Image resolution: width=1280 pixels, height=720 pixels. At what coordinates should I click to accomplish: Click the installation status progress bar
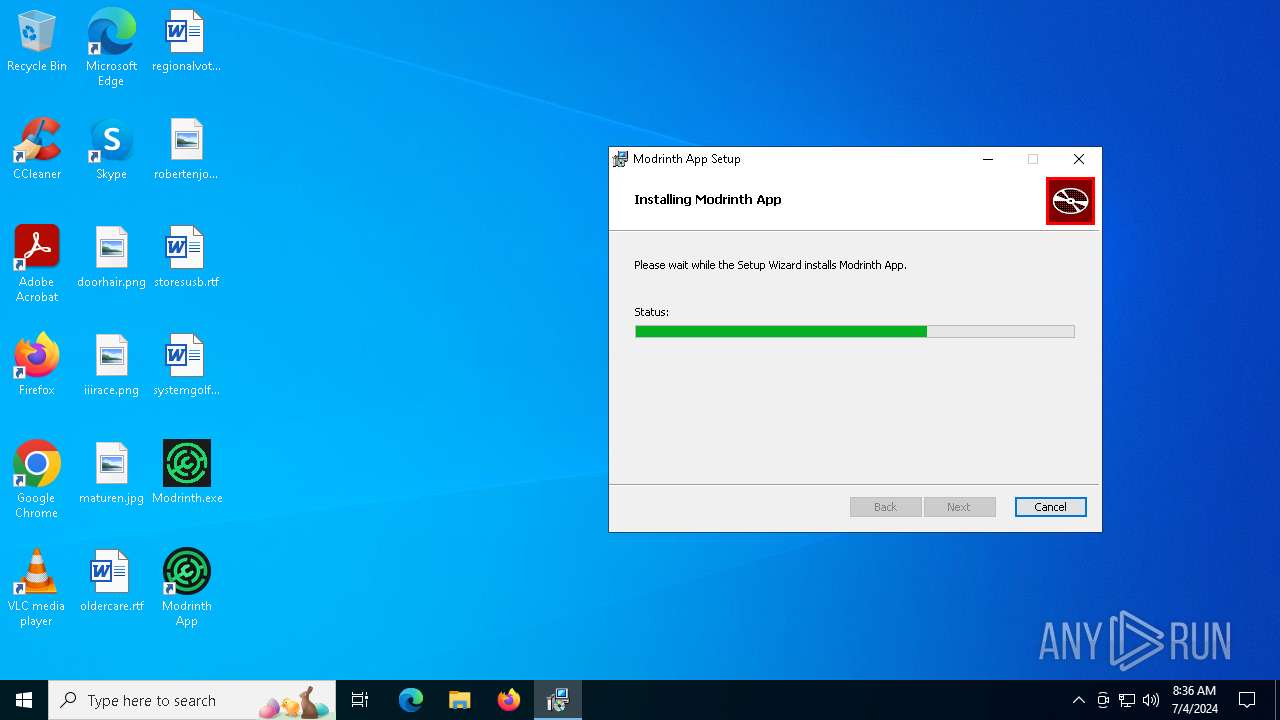click(855, 331)
